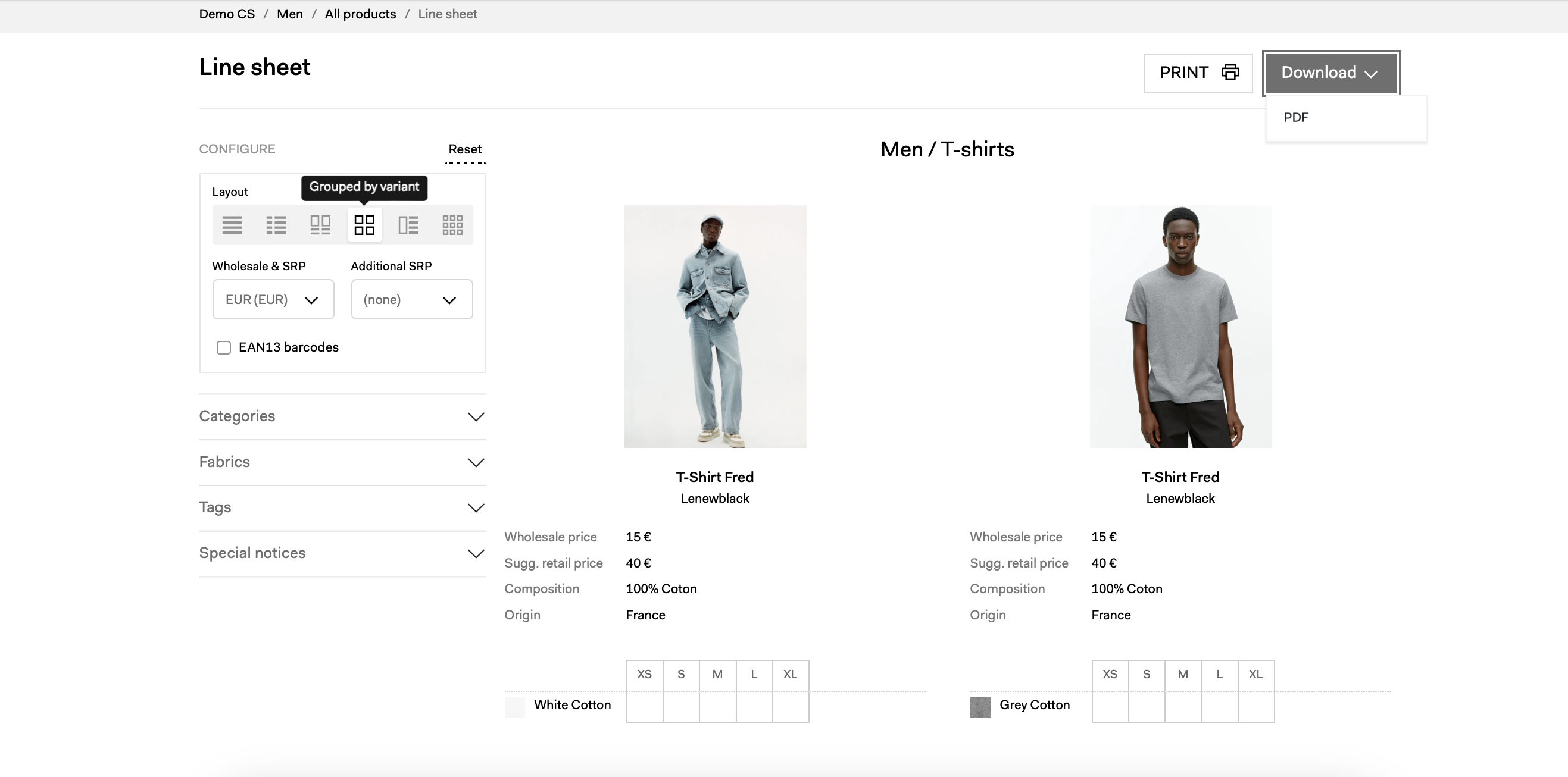Switch to the small nine-tile grid layout

(x=452, y=225)
